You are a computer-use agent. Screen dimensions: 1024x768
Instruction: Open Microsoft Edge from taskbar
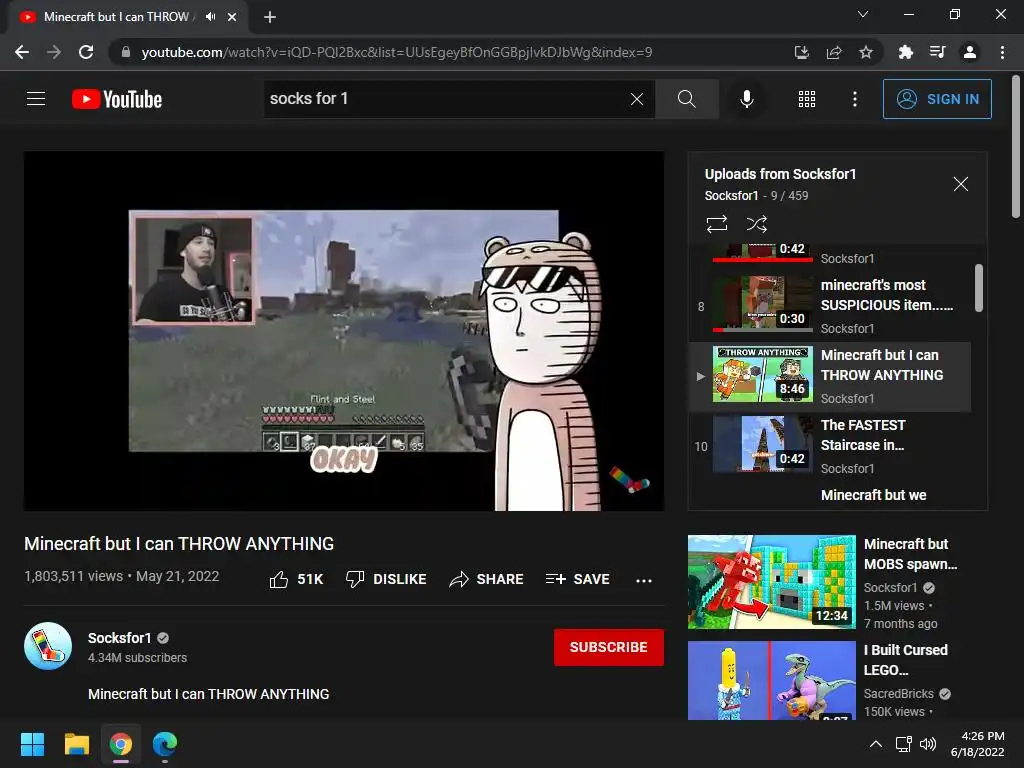coord(165,744)
